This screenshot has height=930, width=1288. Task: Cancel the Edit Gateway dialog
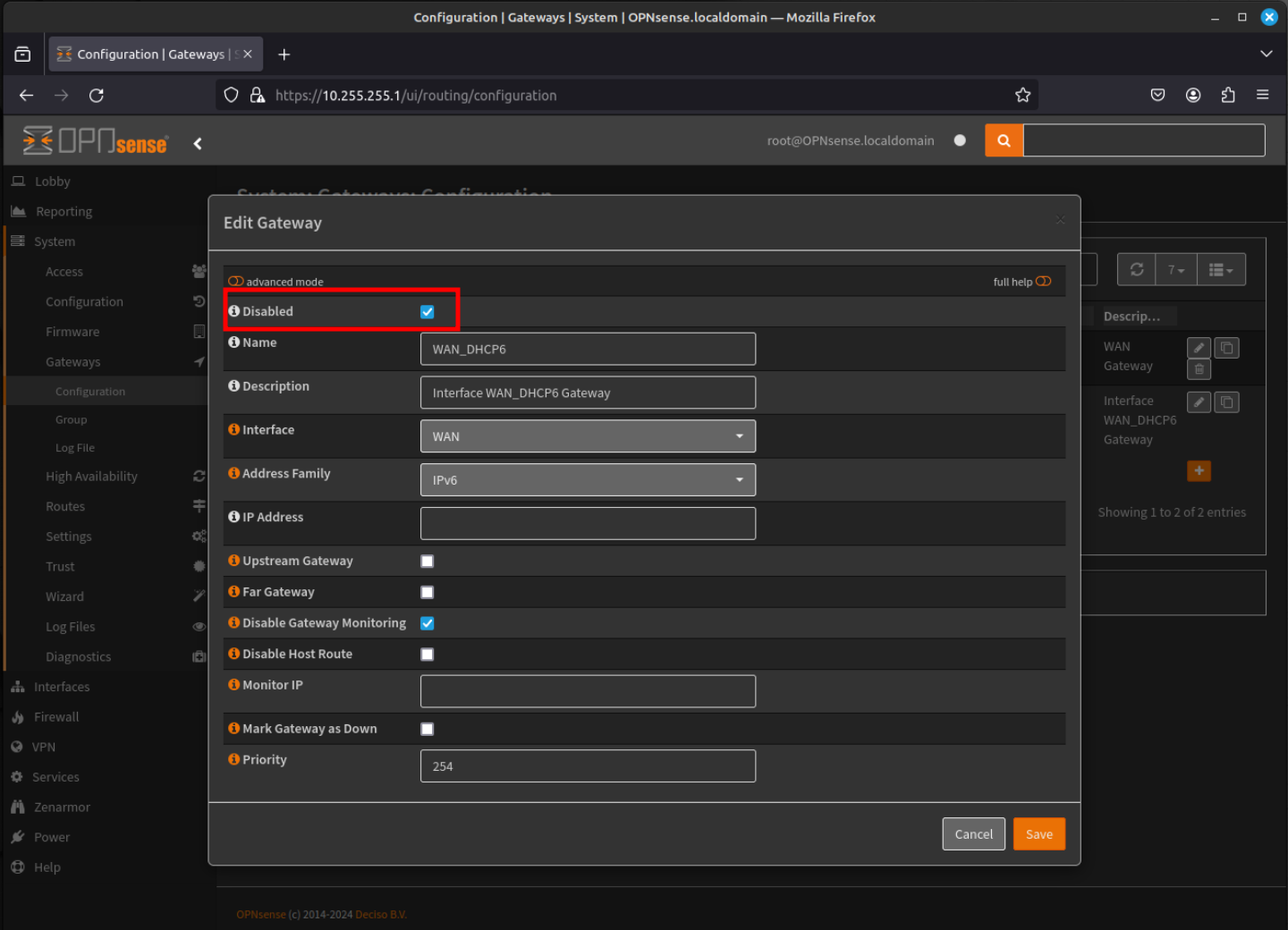pyautogui.click(x=974, y=834)
